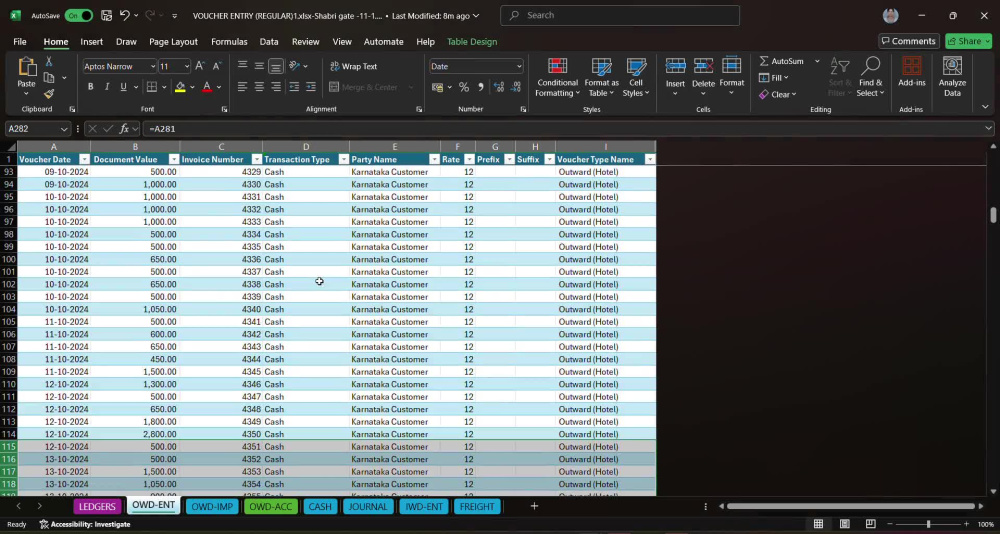Open the Aptos Narrow font dropdown
This screenshot has width=1000, height=534.
pos(153,66)
